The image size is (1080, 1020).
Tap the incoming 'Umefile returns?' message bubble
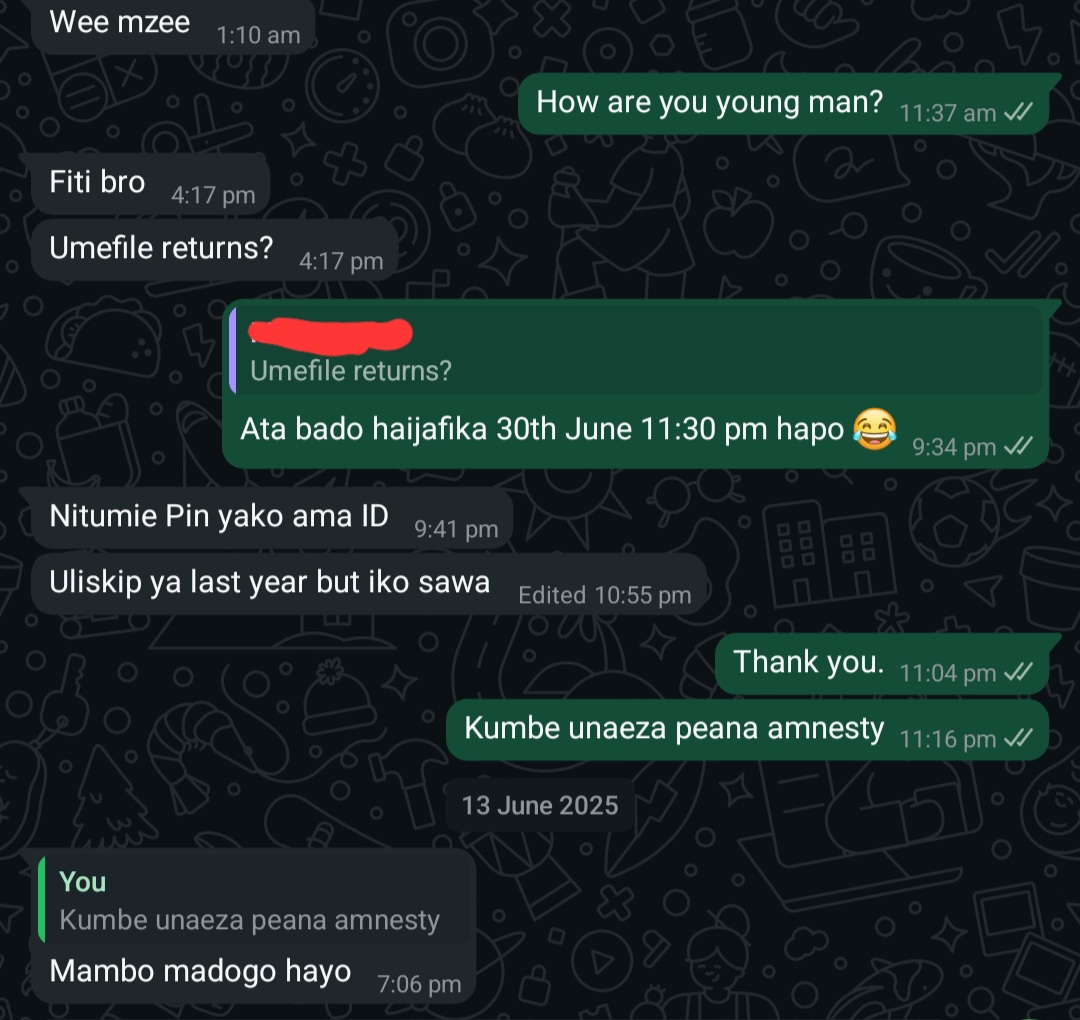[x=161, y=248]
